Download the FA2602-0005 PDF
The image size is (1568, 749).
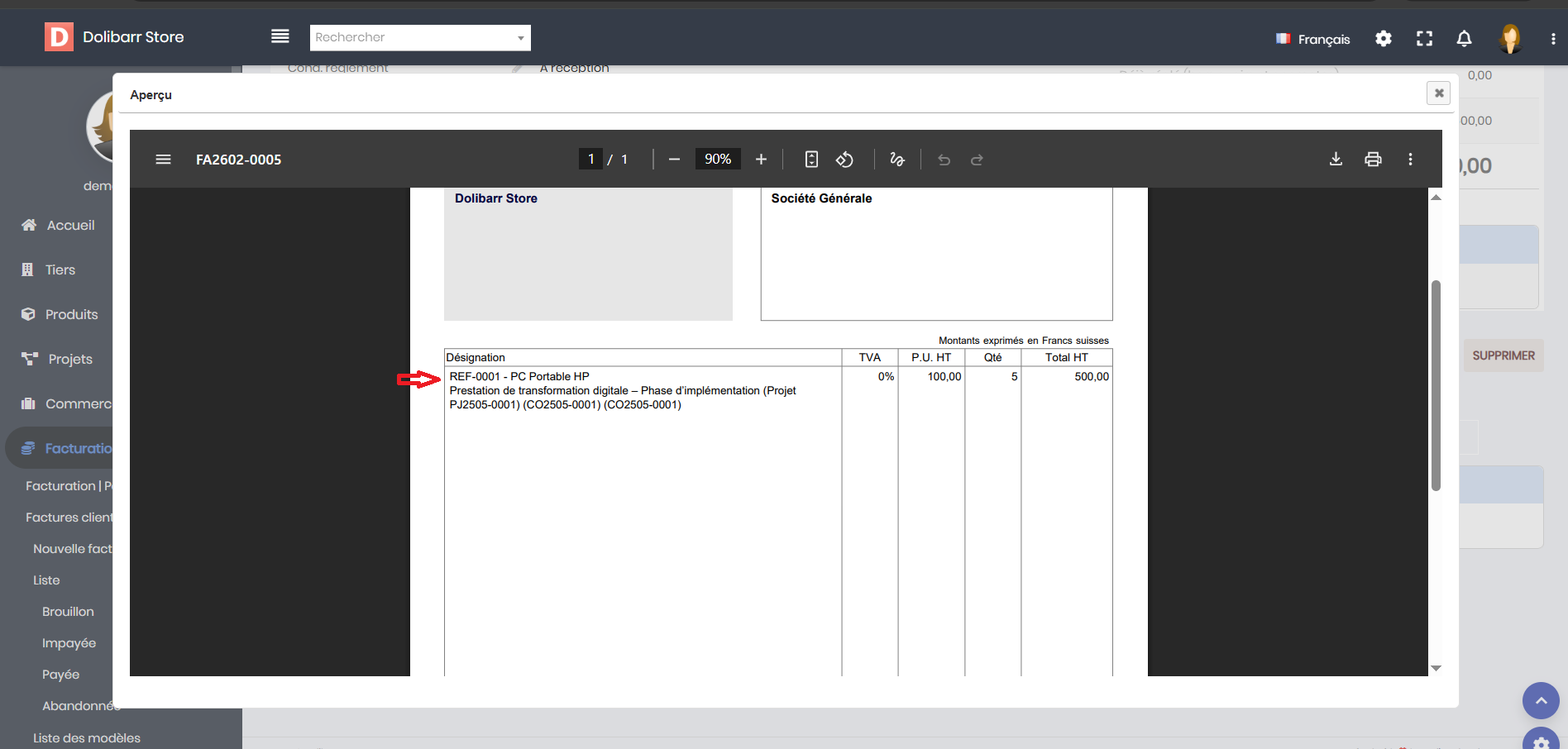click(x=1336, y=160)
